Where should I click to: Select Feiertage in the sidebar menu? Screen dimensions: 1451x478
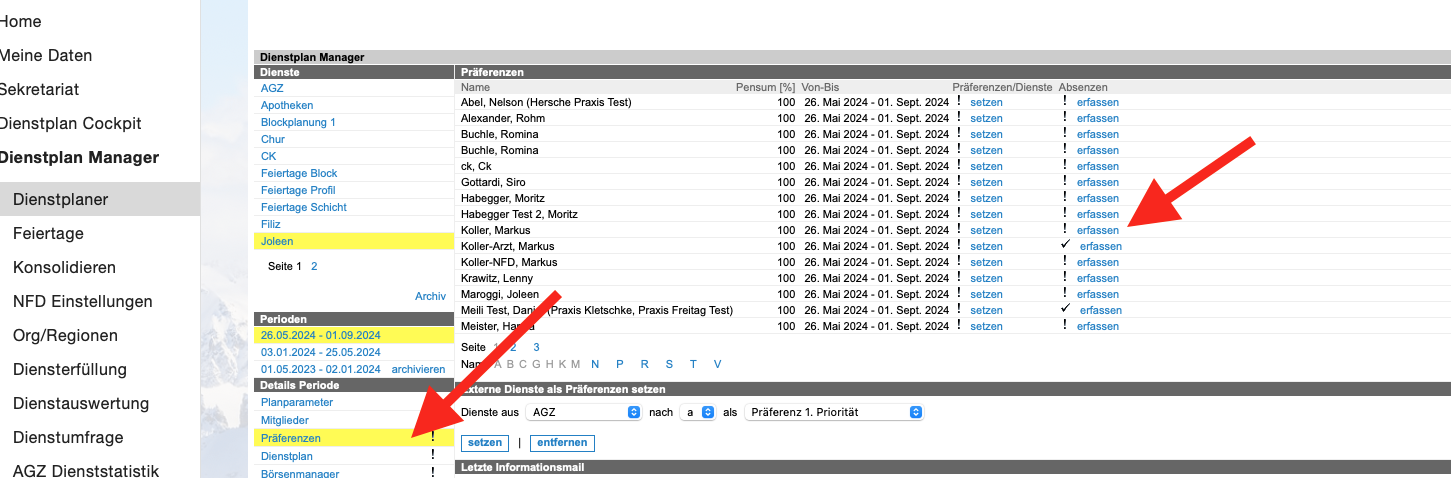(x=48, y=233)
